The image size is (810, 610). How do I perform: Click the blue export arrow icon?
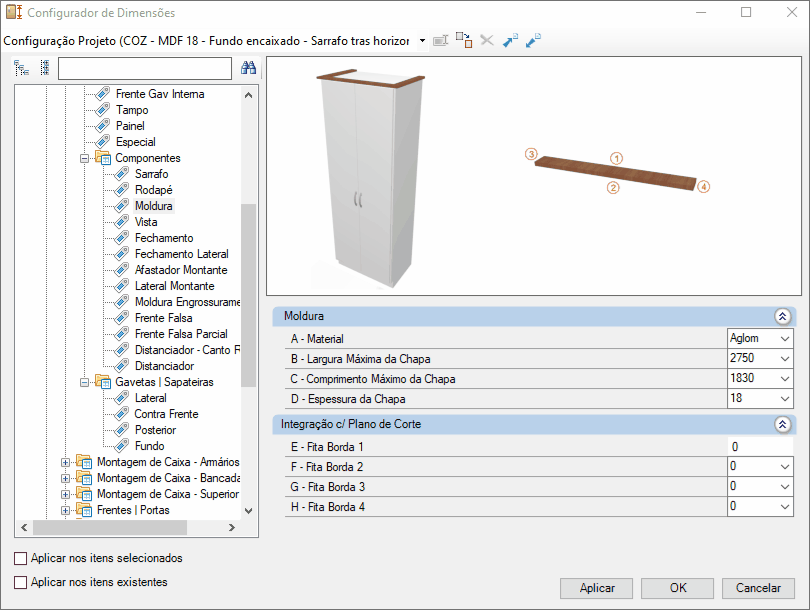tap(510, 40)
